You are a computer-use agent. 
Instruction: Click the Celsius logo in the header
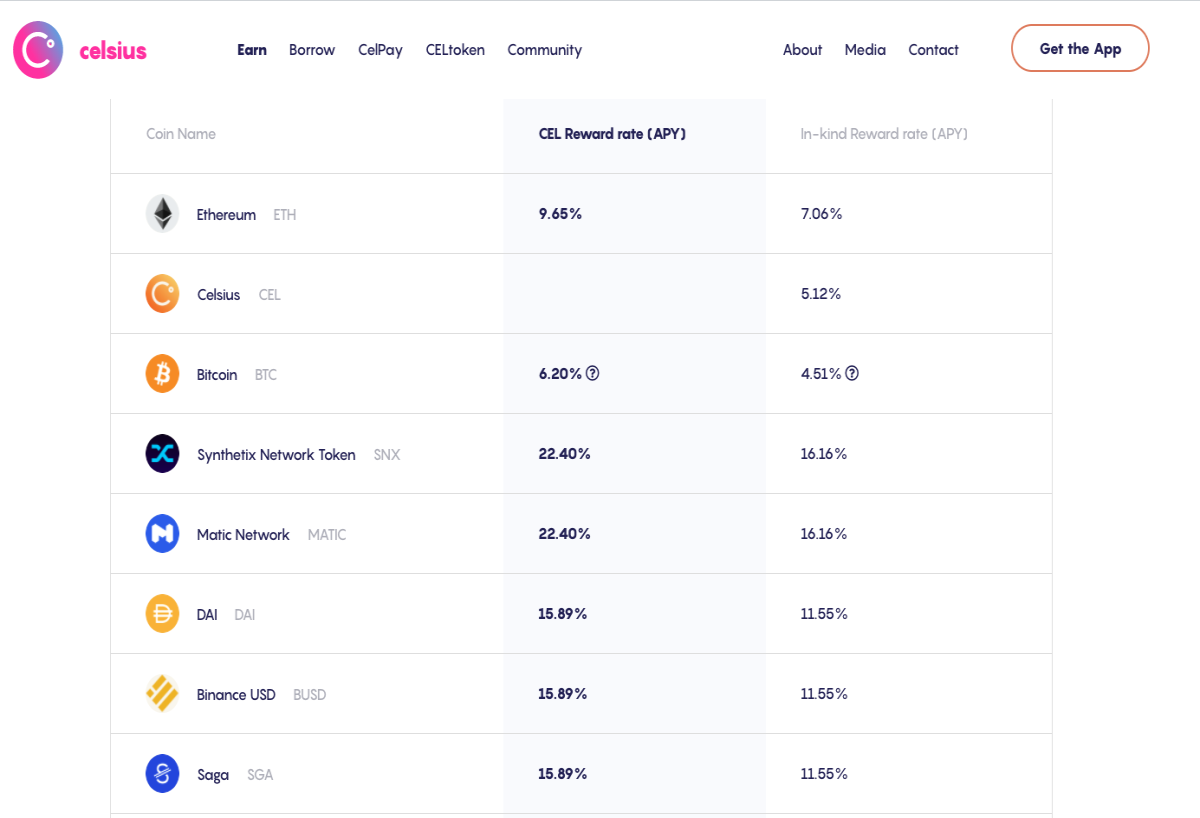[80, 49]
